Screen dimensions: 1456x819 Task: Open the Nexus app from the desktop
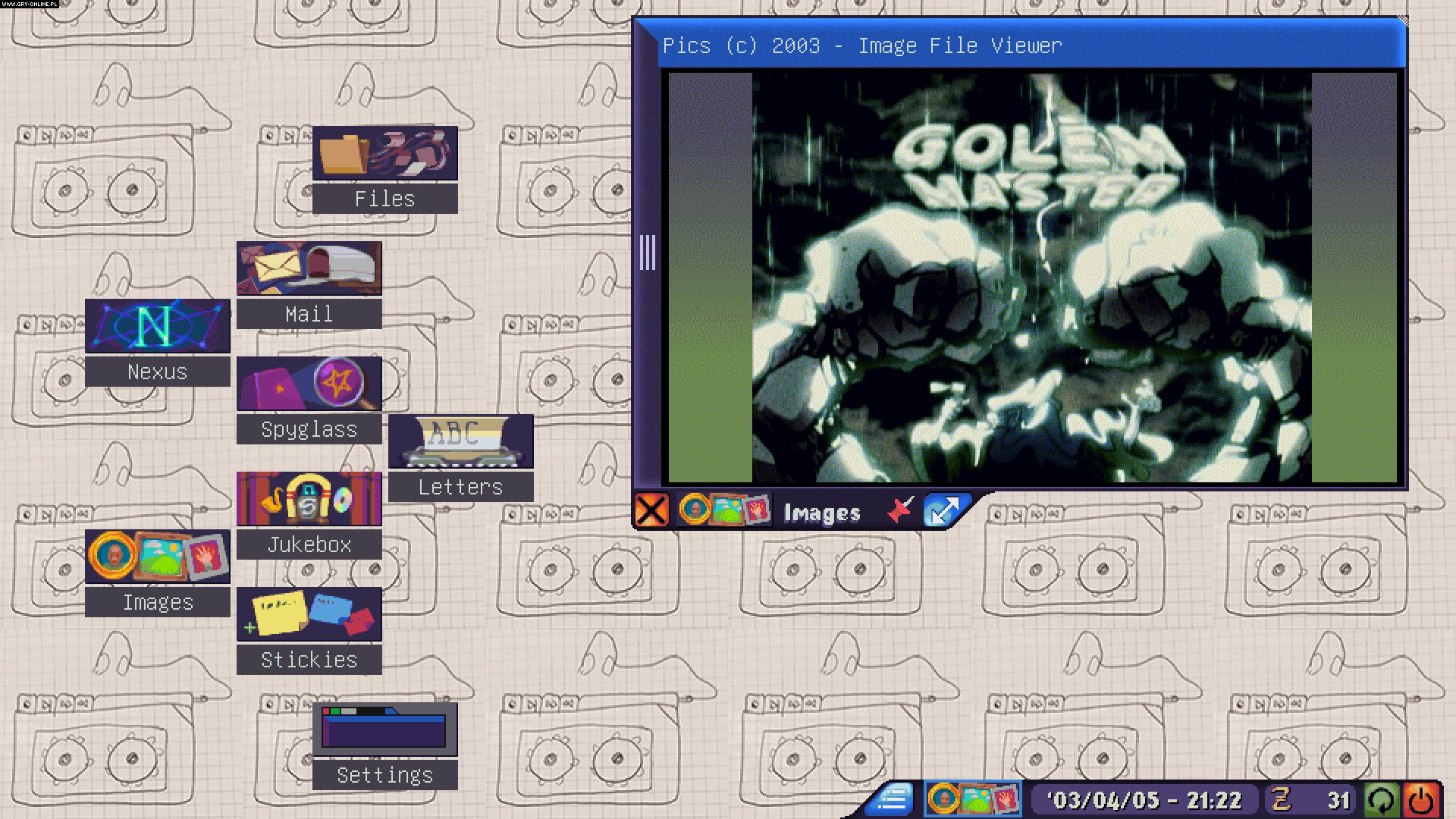[x=157, y=326]
